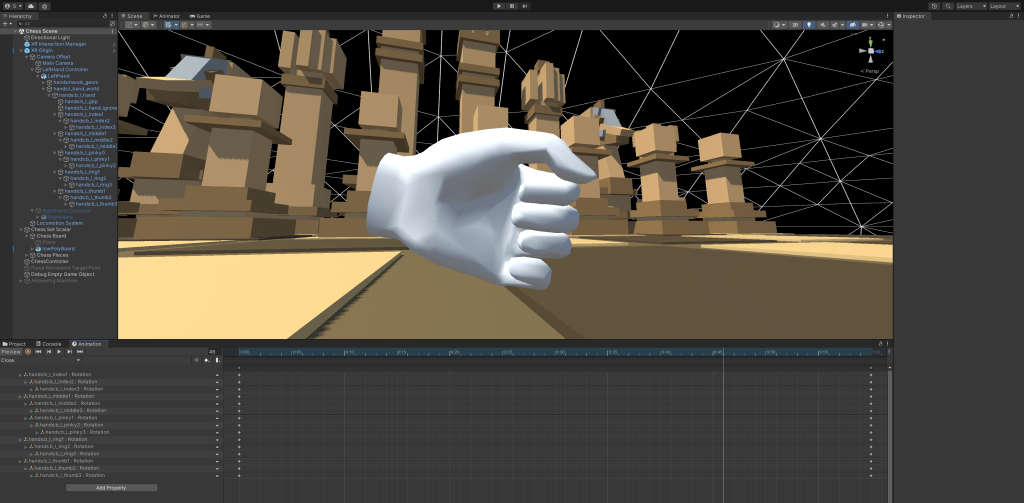Switch to the Game tab

point(199,16)
